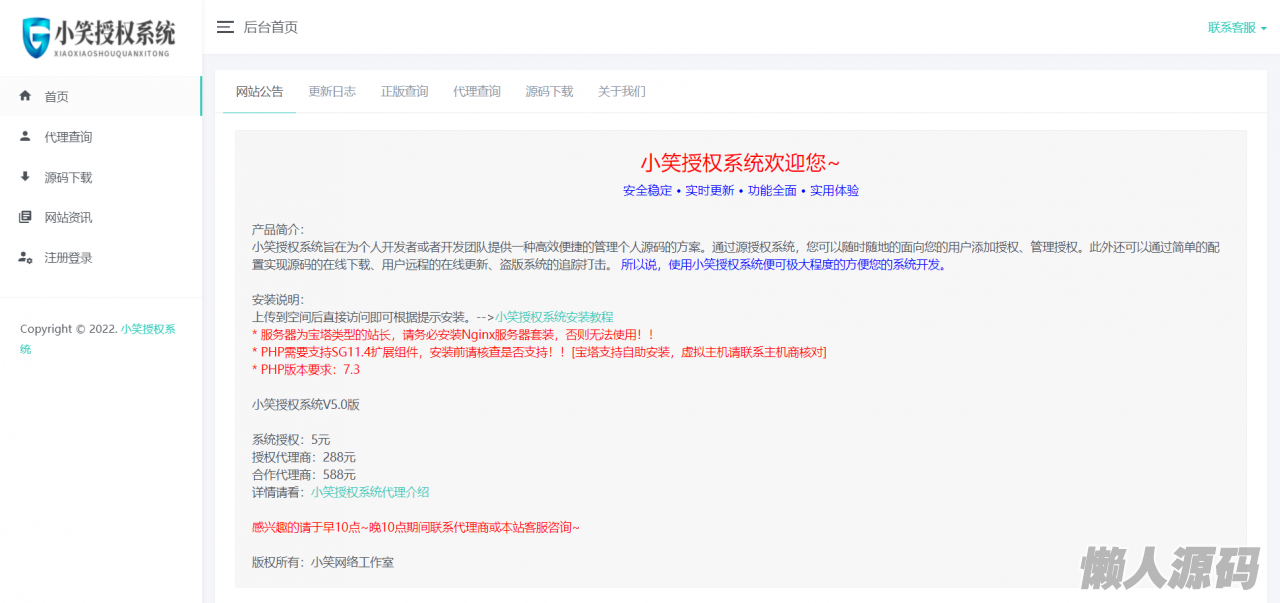The image size is (1280, 603).
Task: Click the download arrow icon beside 源码下载
Action: pos(25,177)
